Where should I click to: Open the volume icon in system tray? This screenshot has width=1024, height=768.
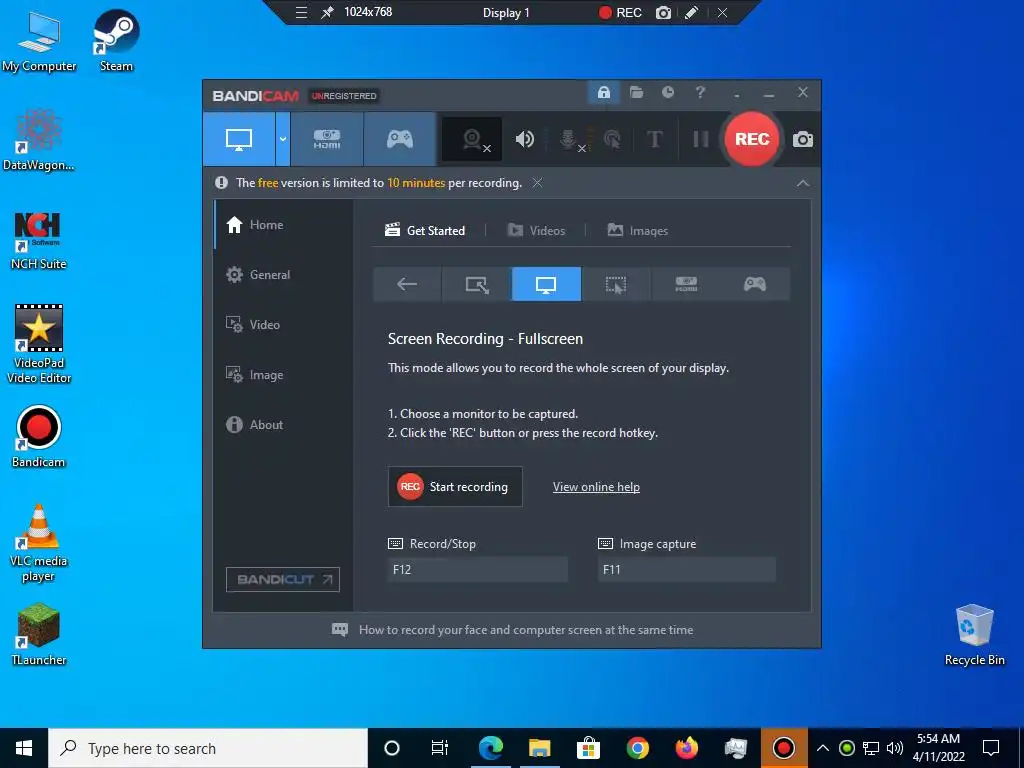[895, 748]
